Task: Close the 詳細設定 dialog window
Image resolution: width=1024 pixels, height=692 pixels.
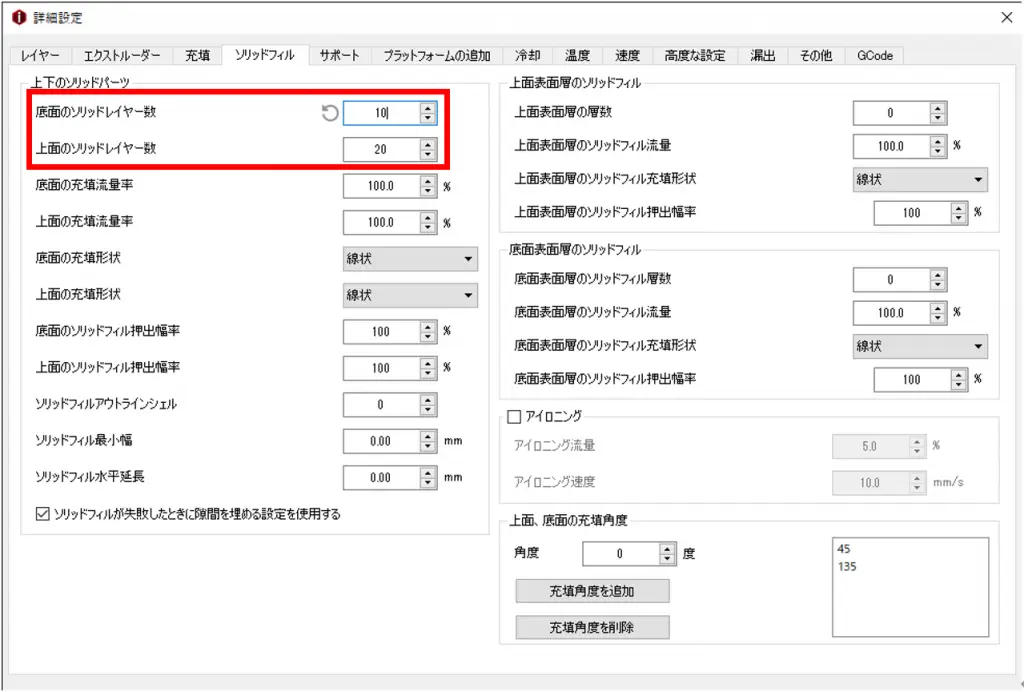Action: point(1006,18)
